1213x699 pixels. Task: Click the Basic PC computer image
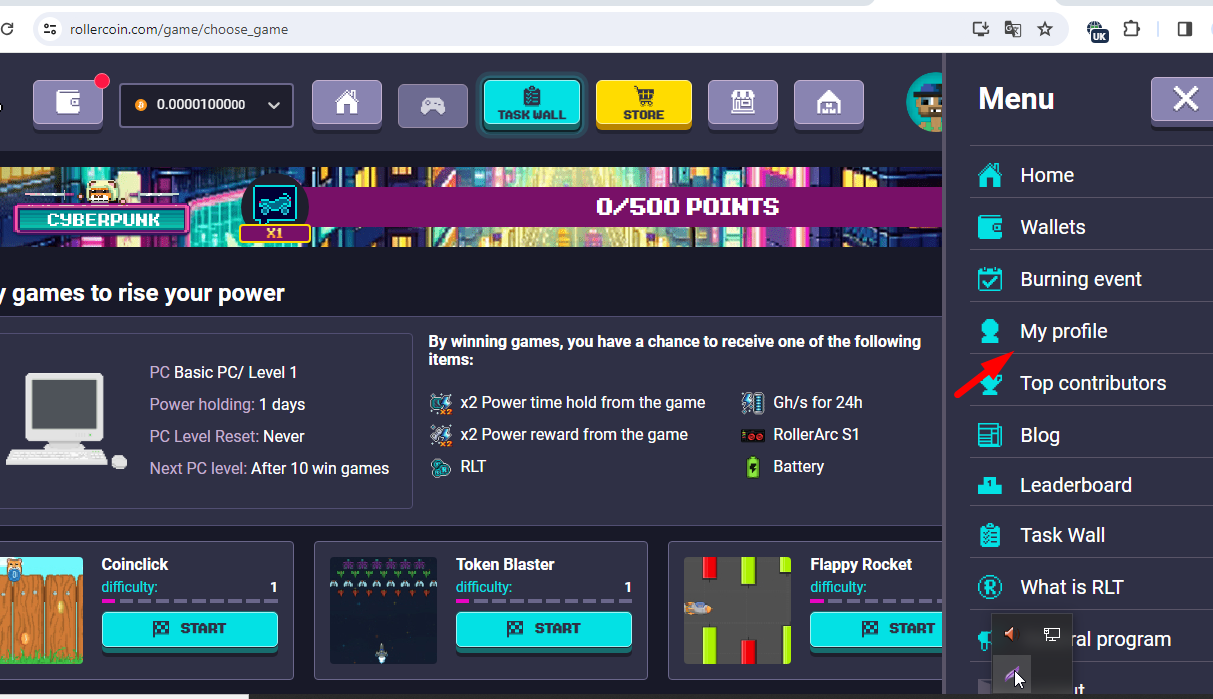(x=66, y=420)
